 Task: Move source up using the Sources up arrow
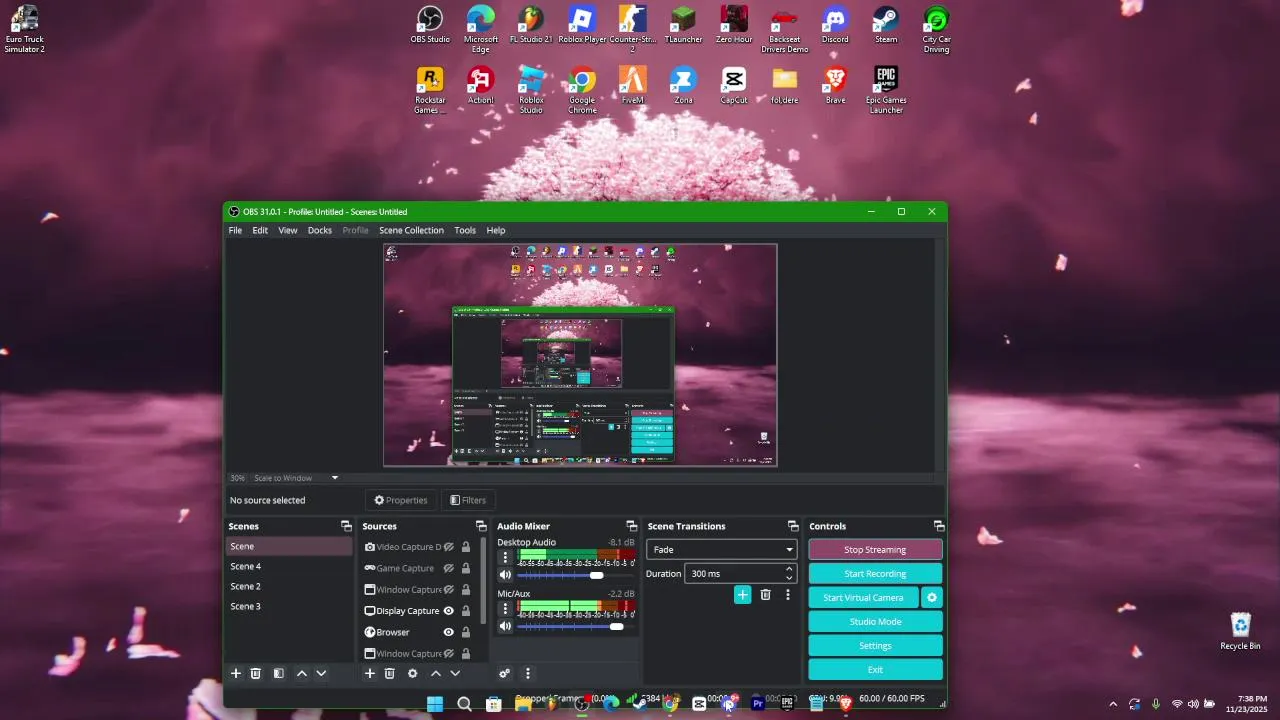click(x=436, y=674)
